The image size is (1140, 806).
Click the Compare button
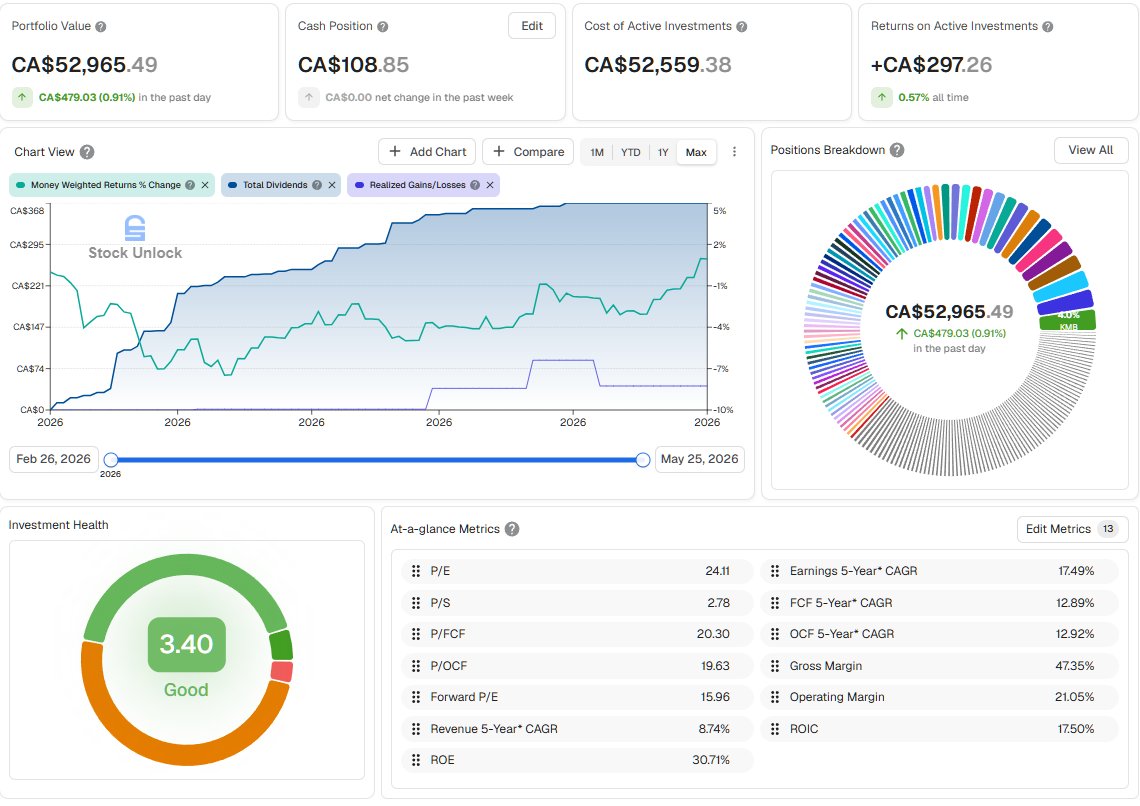pyautogui.click(x=529, y=152)
